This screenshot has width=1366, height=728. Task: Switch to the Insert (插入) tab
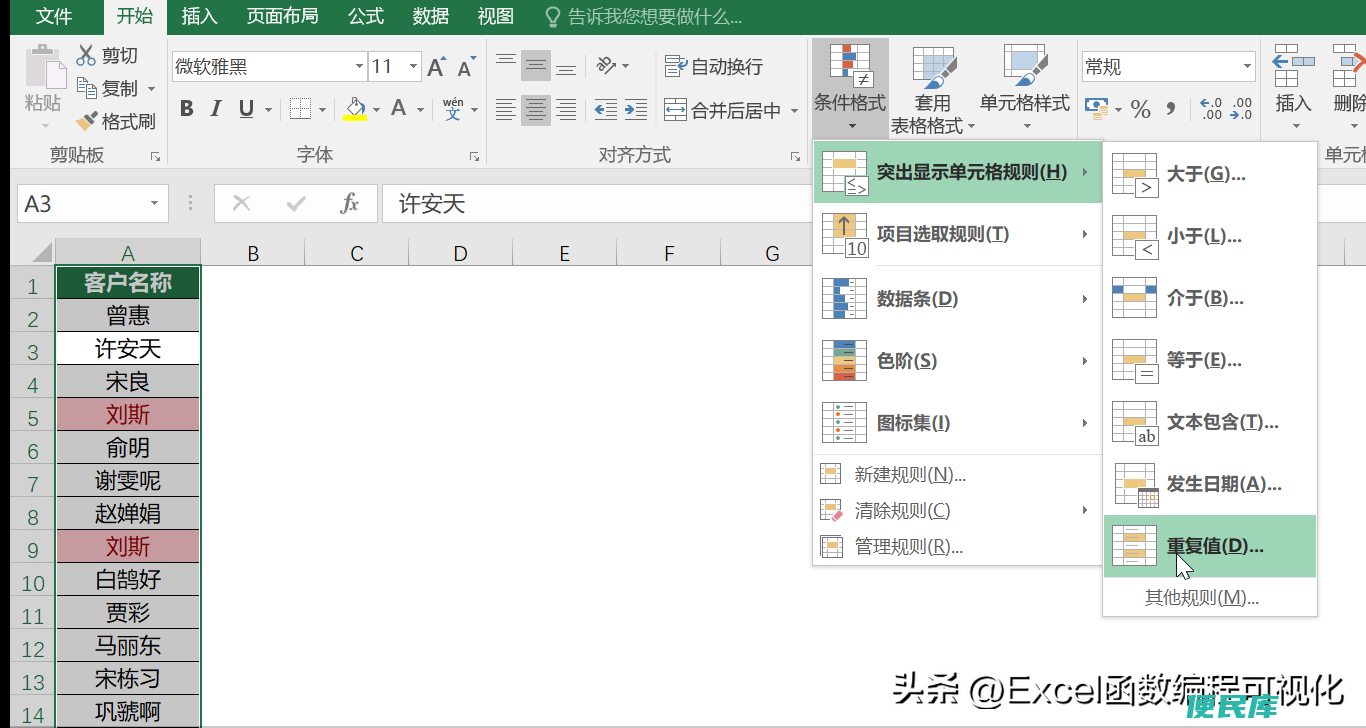(x=200, y=15)
